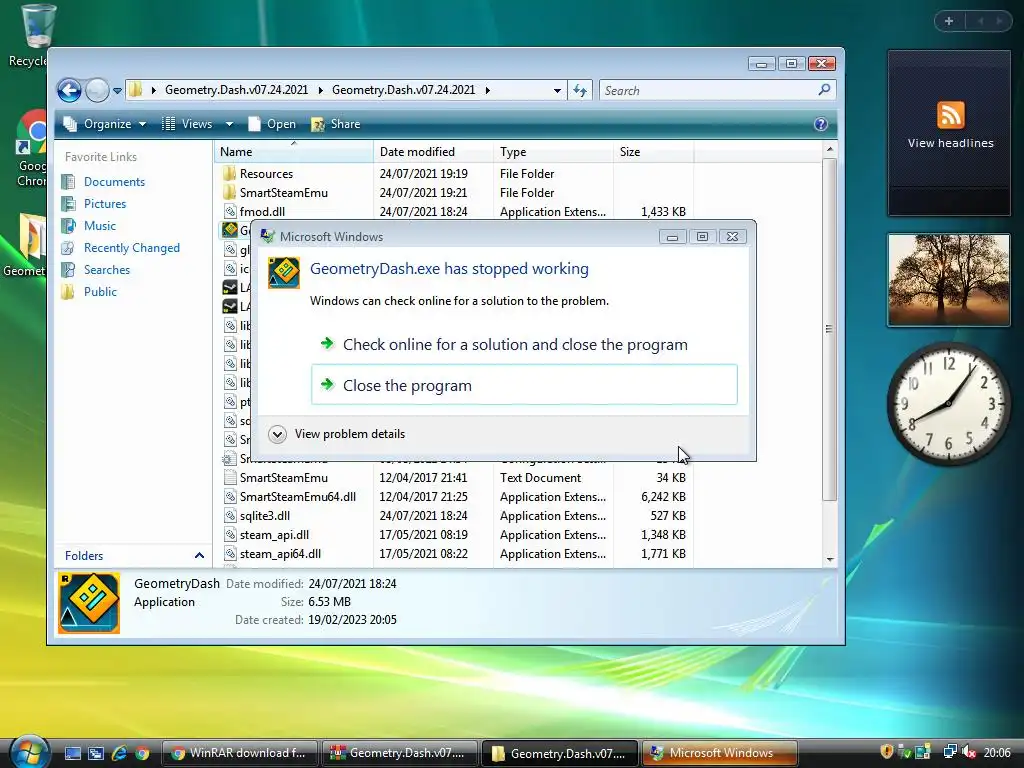The image size is (1024, 768).
Task: Open Explorer Help question mark icon
Action: pyautogui.click(x=821, y=124)
